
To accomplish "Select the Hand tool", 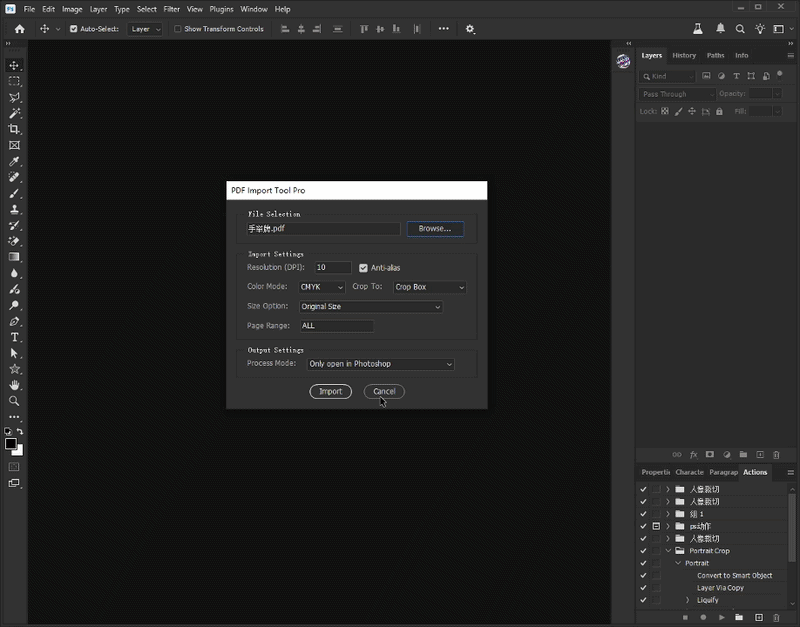I will [14, 385].
